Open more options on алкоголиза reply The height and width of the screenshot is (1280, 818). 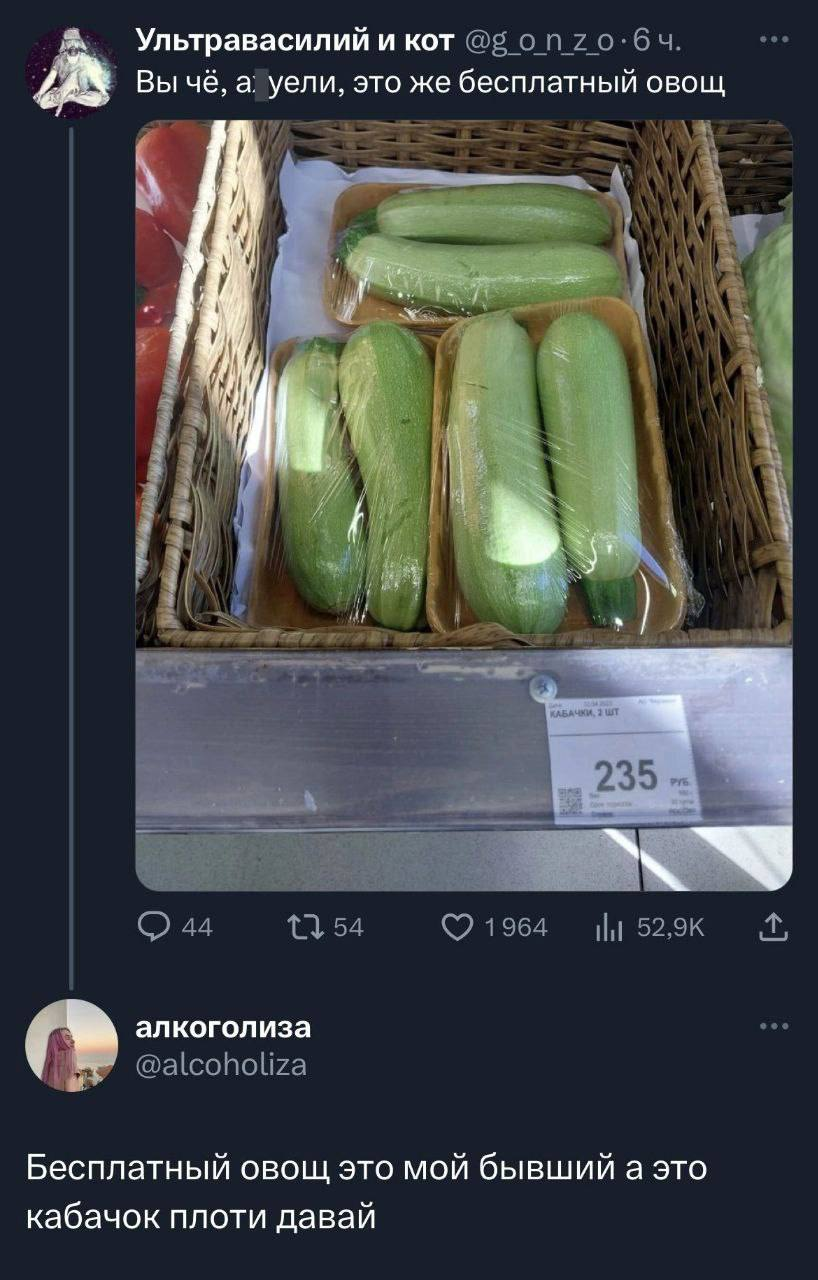(773, 1026)
